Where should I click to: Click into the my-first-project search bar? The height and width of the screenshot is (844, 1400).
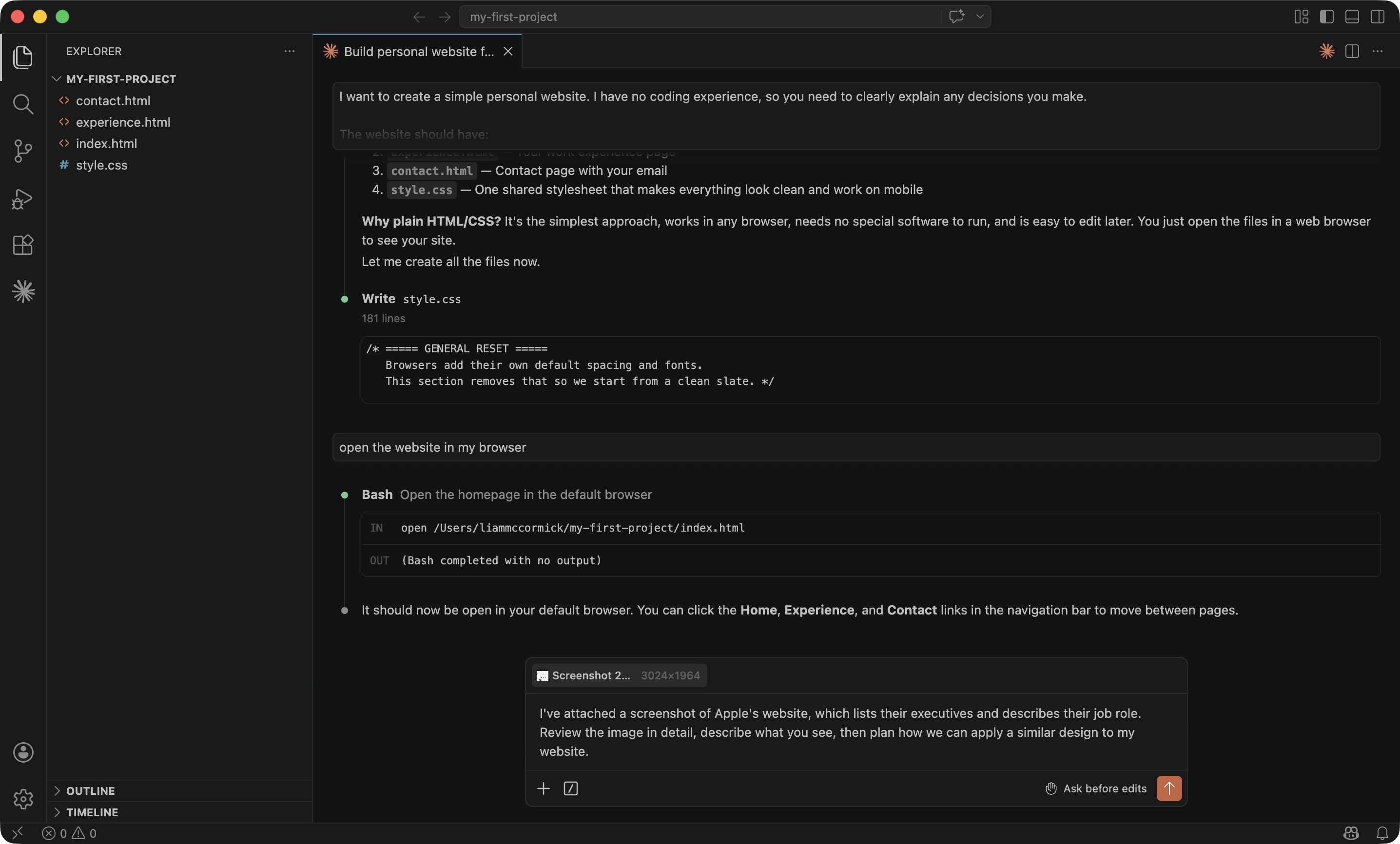pyautogui.click(x=699, y=17)
